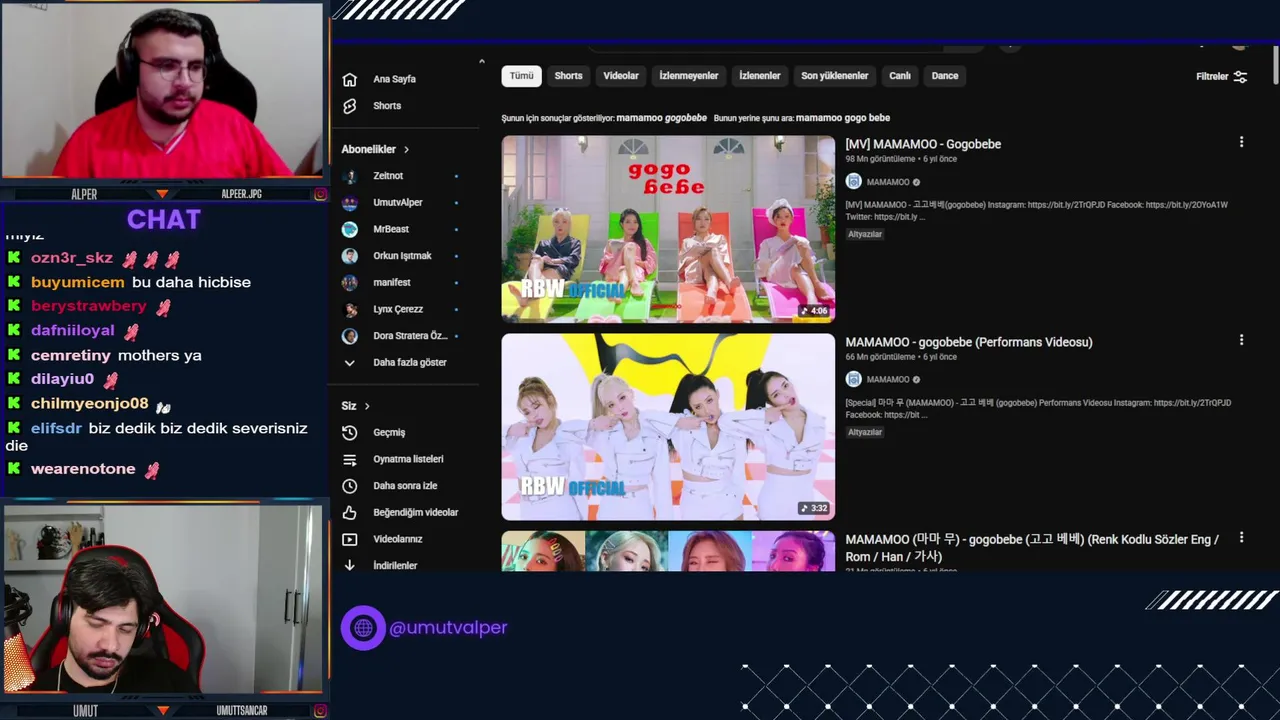
Task: Open options menu for Renk Kodlu Sözler video
Action: (x=1241, y=538)
